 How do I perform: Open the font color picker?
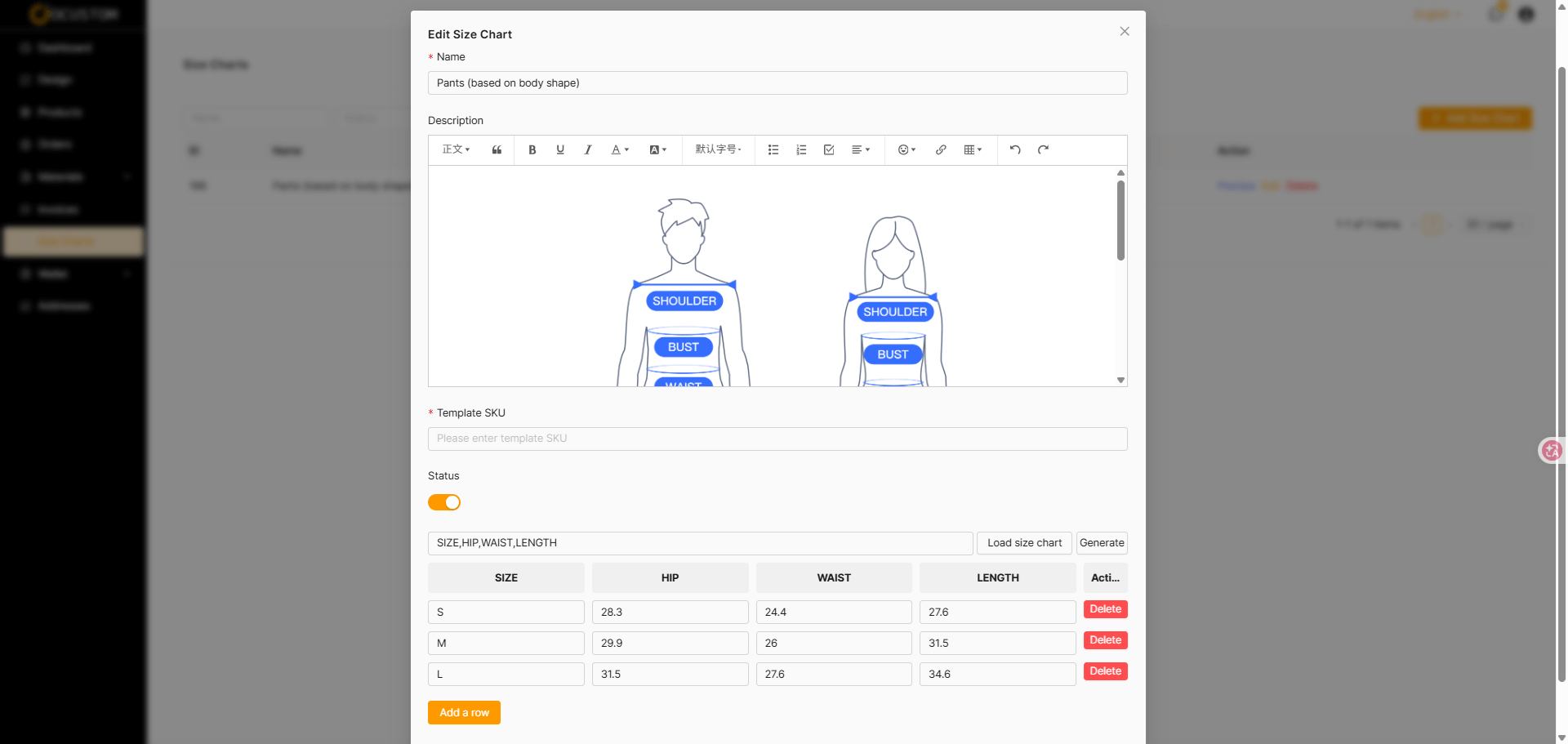pyautogui.click(x=620, y=150)
